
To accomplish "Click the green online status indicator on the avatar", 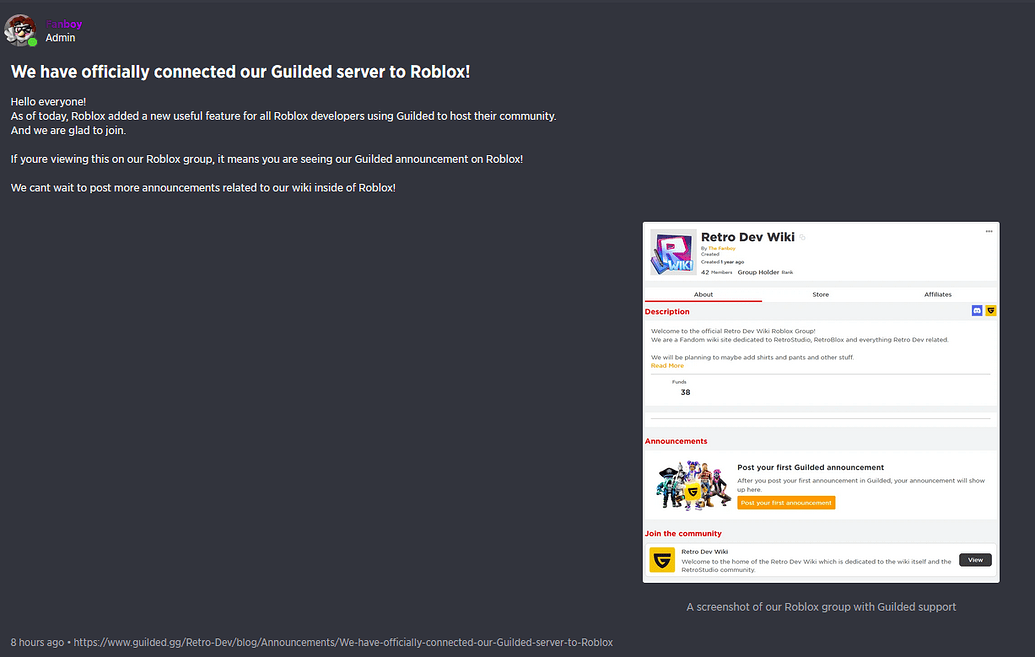I will click(x=33, y=42).
